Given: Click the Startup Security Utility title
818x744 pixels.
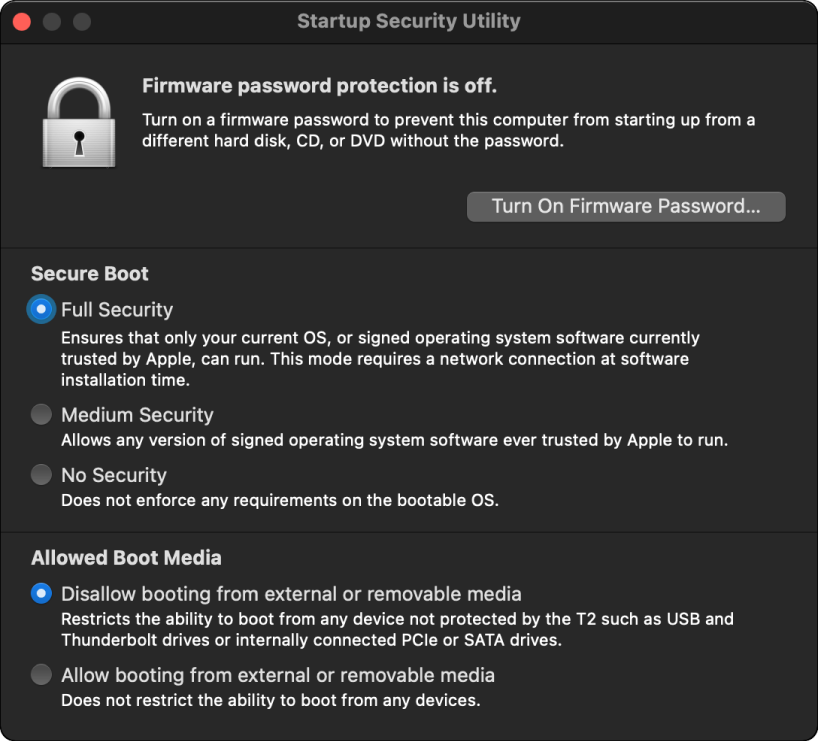Looking at the screenshot, I should (408, 21).
